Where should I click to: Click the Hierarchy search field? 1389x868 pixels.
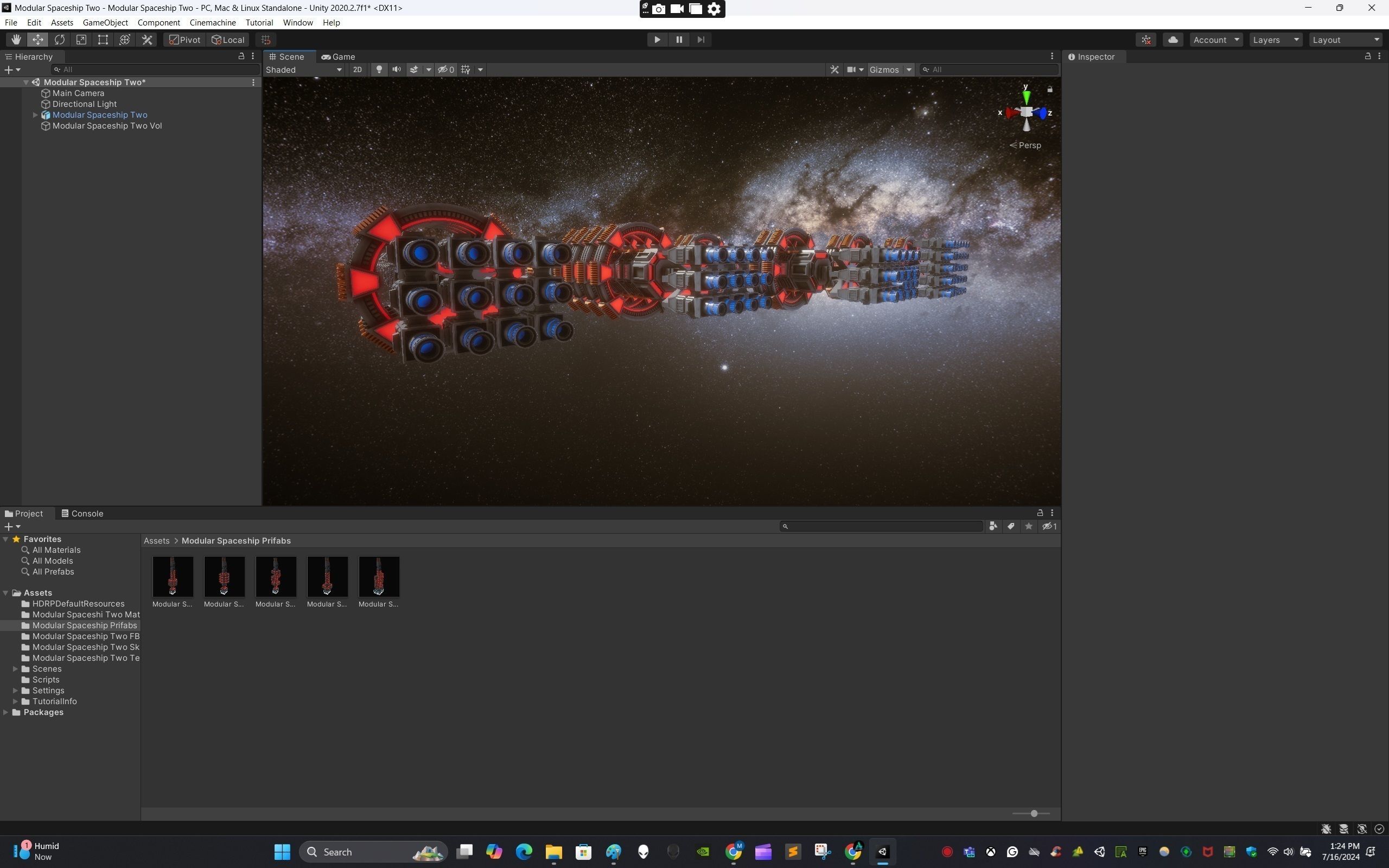(x=155, y=69)
